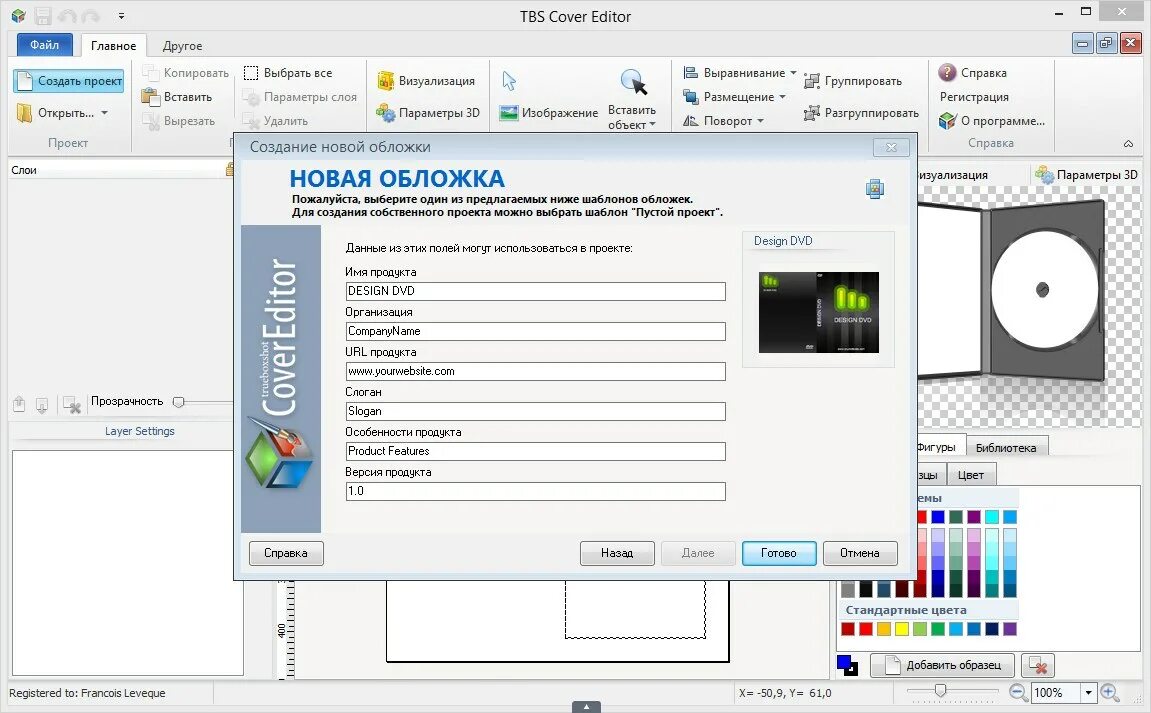
Task: Open Параметры слоя in the ribbon
Action: pyautogui.click(x=299, y=97)
